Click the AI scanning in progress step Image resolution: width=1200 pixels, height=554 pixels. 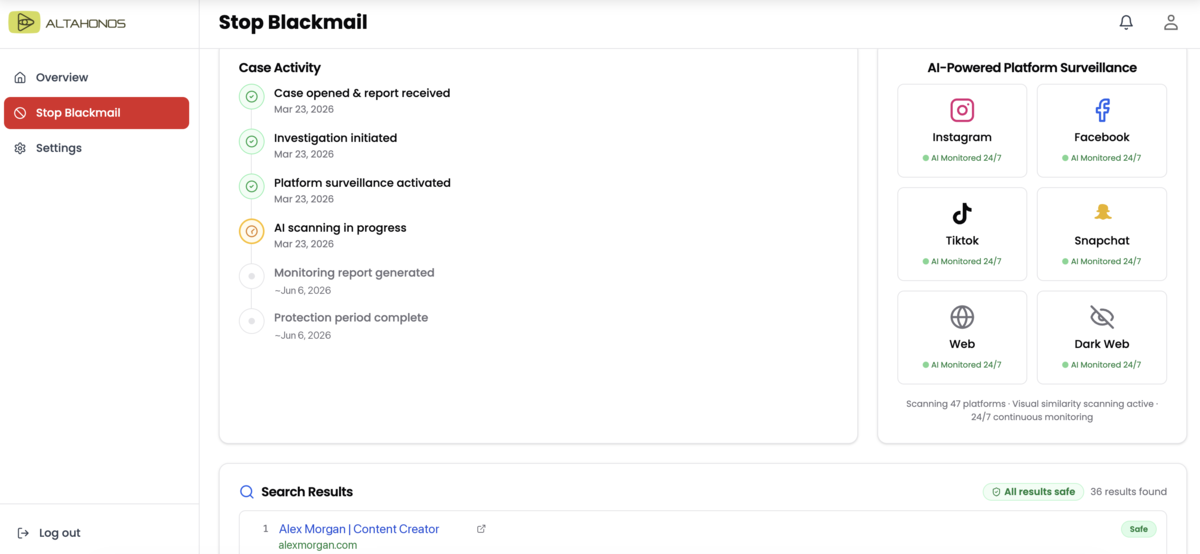pyautogui.click(x=340, y=228)
